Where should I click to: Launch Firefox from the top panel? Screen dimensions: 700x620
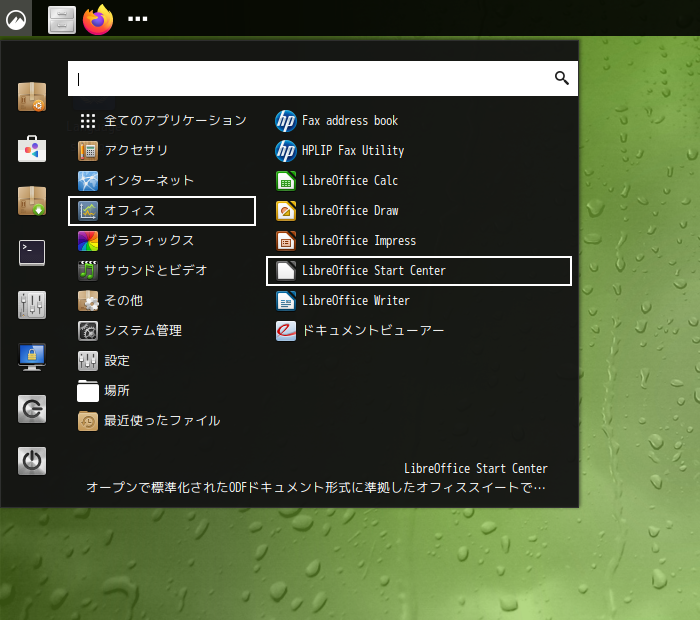(x=98, y=20)
